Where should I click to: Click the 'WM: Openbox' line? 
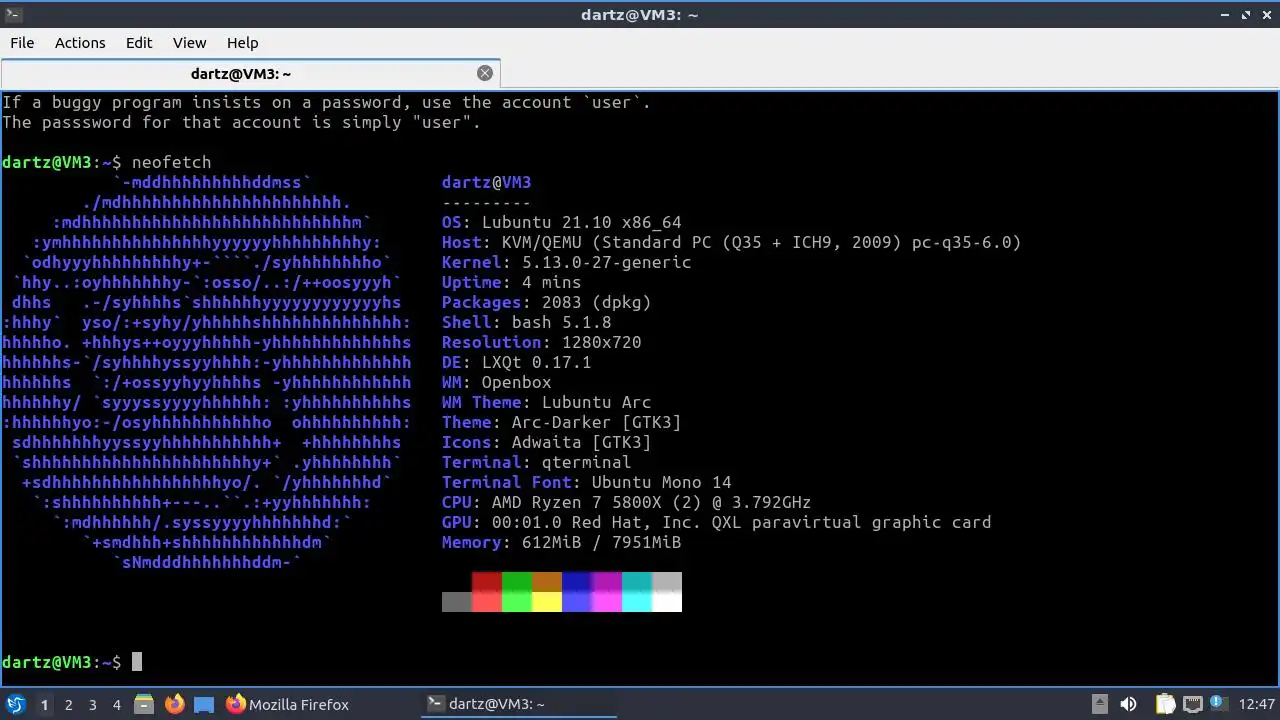497,382
